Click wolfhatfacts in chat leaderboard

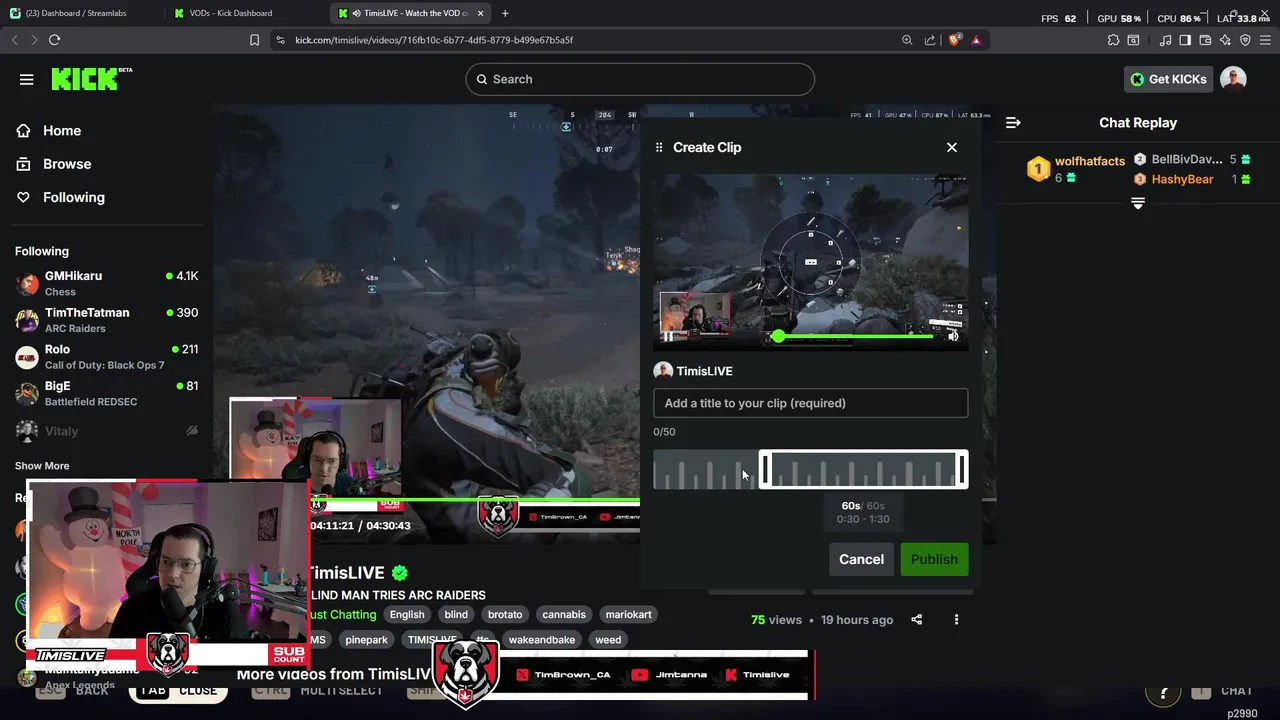coord(1090,161)
